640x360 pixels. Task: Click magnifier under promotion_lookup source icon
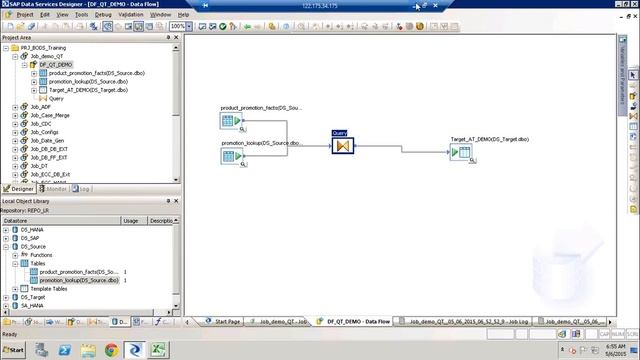point(243,164)
